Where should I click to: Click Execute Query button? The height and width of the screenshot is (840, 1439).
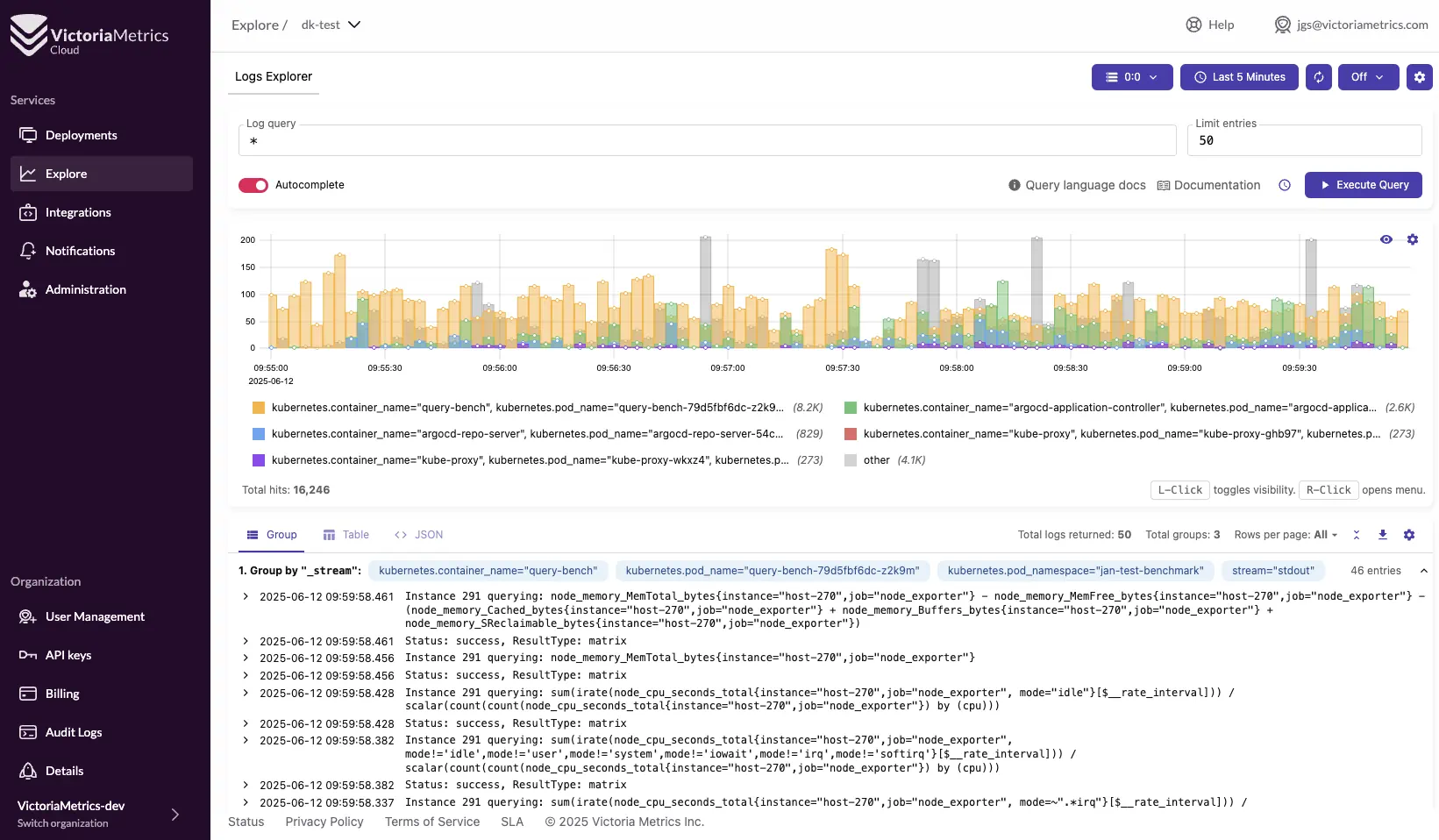point(1363,185)
